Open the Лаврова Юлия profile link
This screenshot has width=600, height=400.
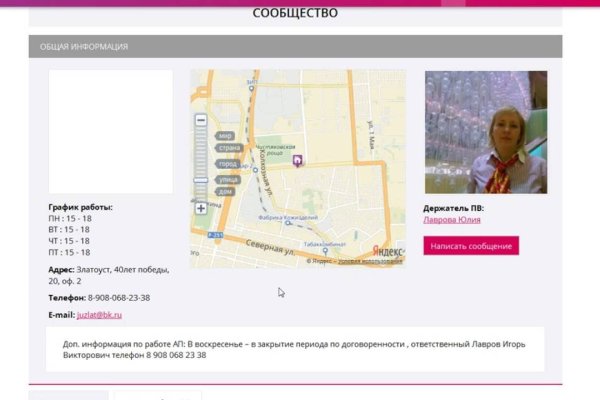pyautogui.click(x=452, y=220)
